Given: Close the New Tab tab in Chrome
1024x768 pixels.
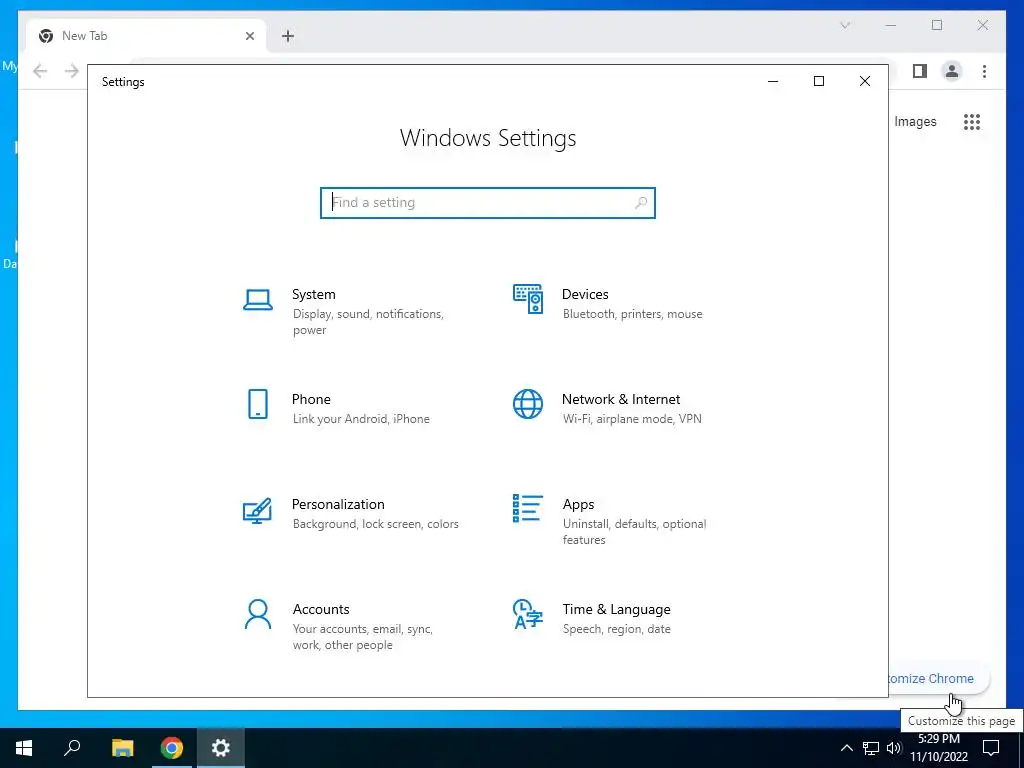Looking at the screenshot, I should click(249, 36).
